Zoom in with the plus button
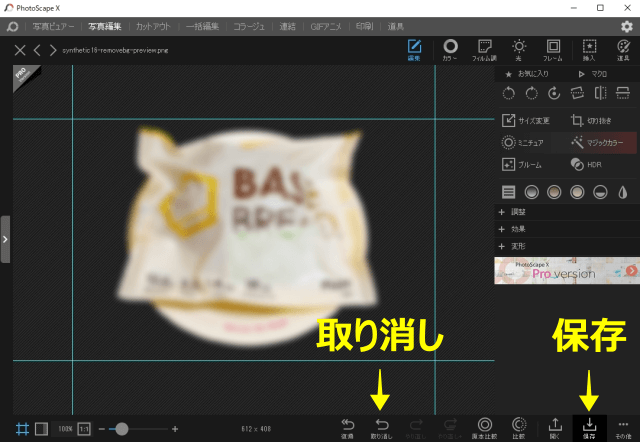 [x=175, y=429]
